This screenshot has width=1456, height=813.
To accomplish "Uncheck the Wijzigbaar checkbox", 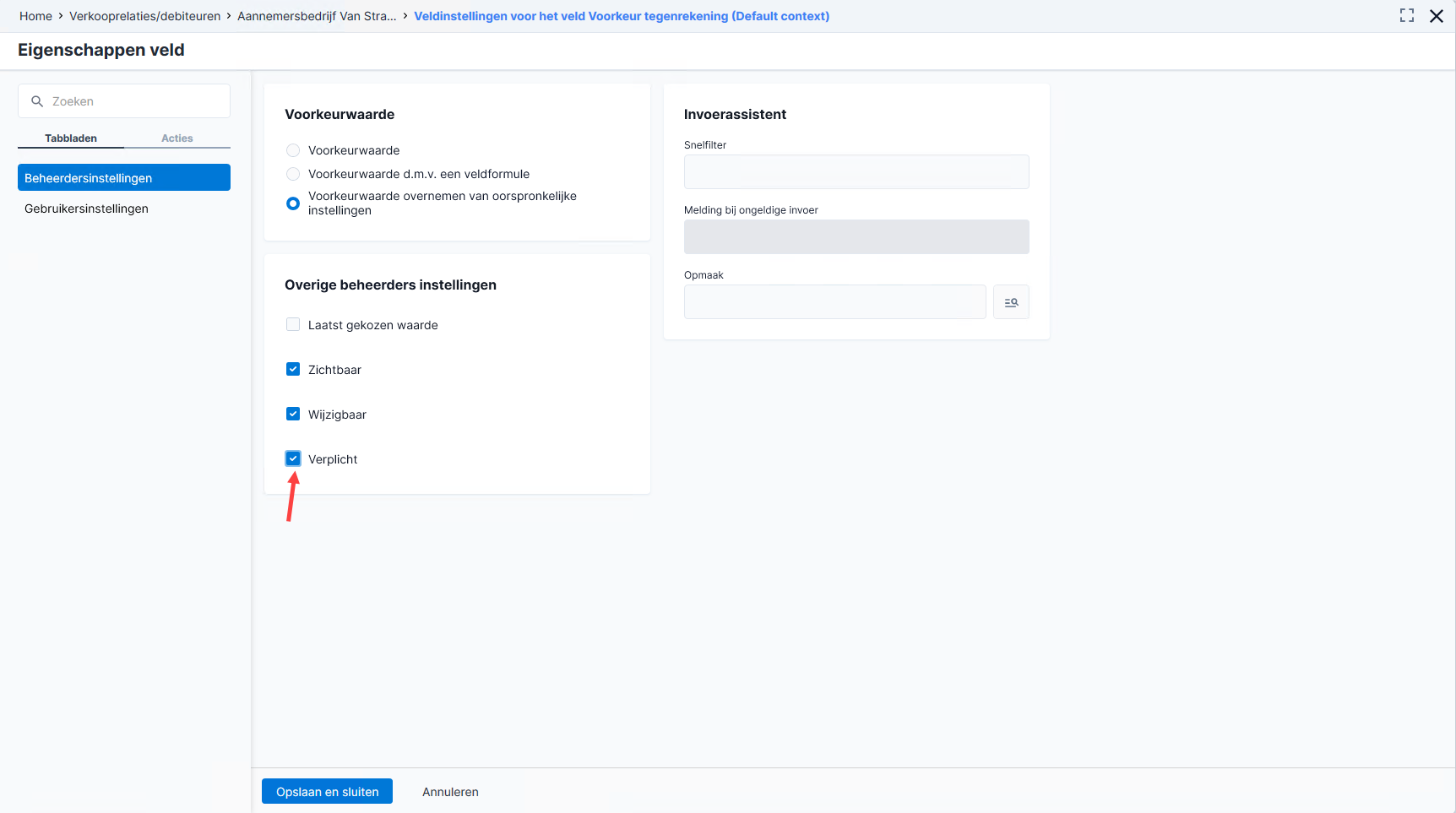I will (x=293, y=414).
